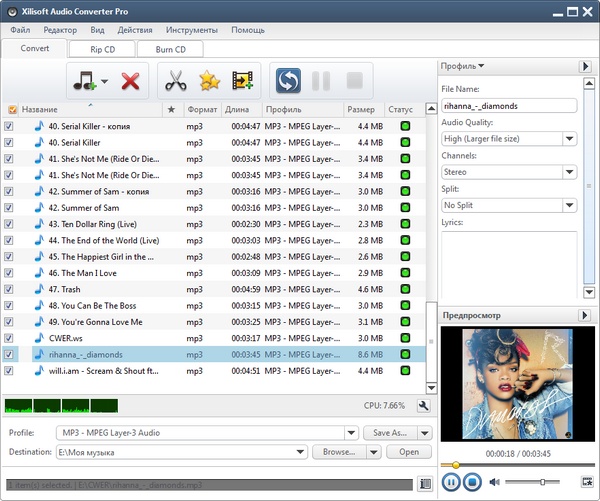Pause the preview playback
The image size is (600, 501).
point(450,482)
